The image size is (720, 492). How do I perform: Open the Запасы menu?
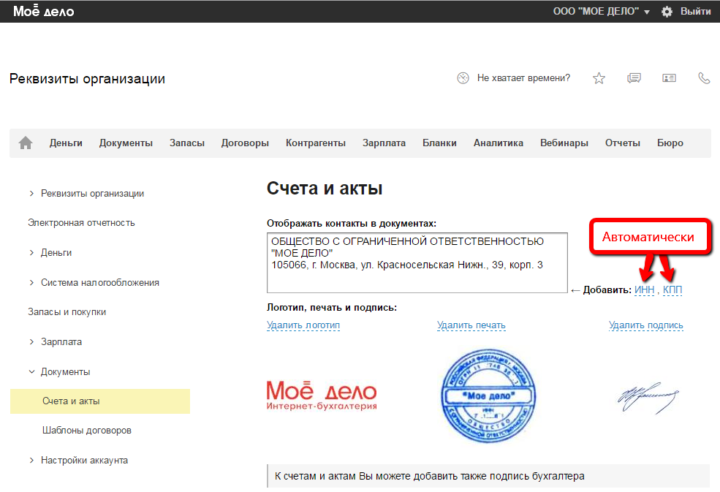[x=187, y=143]
